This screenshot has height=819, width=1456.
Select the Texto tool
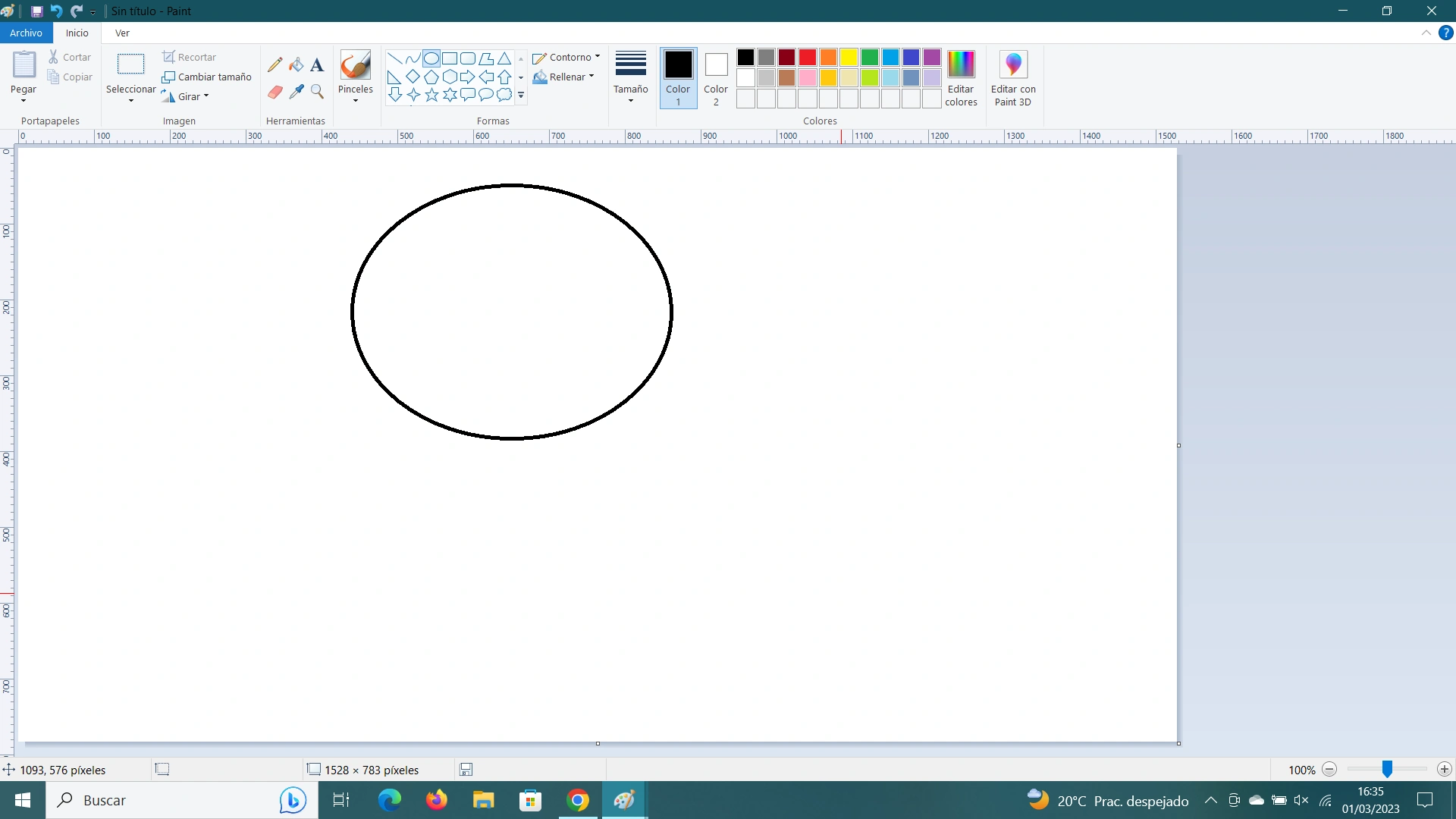point(317,64)
